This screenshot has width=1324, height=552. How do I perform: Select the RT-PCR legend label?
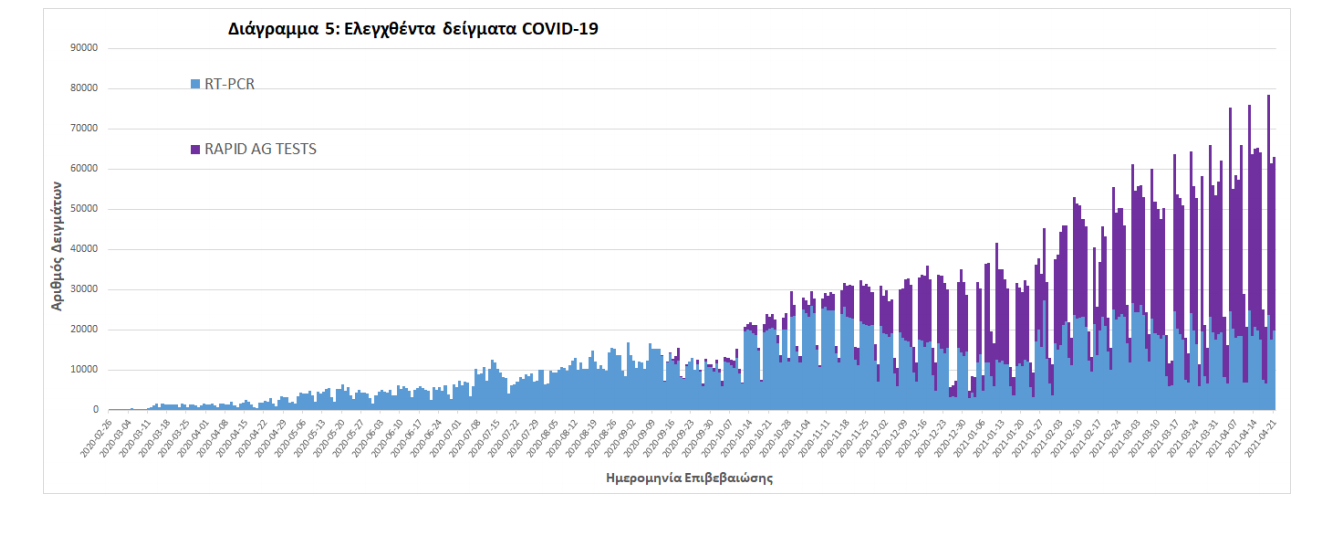pyautogui.click(x=229, y=84)
